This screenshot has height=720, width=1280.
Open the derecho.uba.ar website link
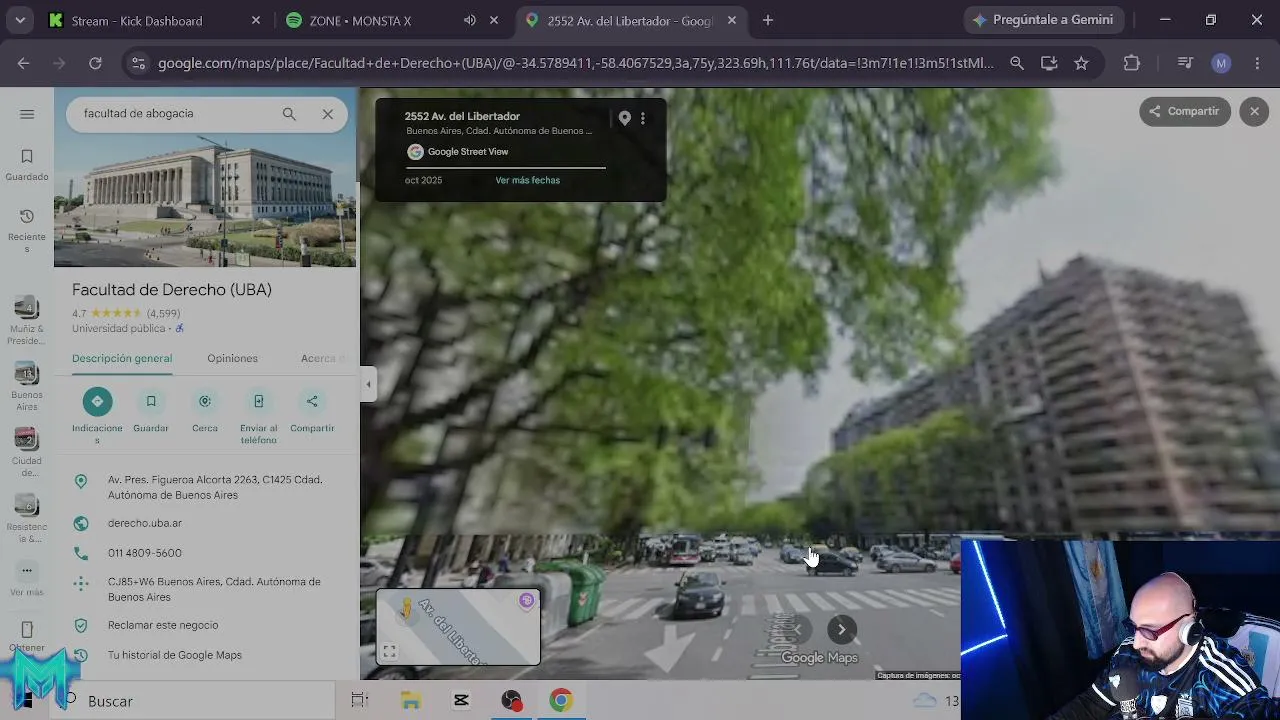145,523
